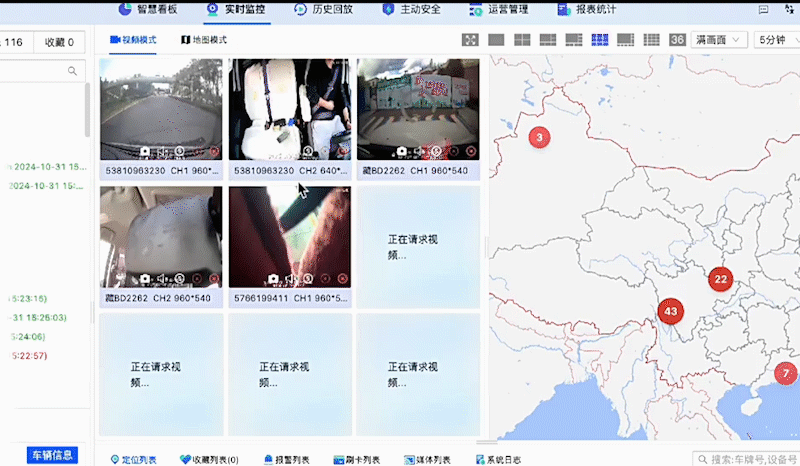Select eight-split video layout icon

point(574,40)
